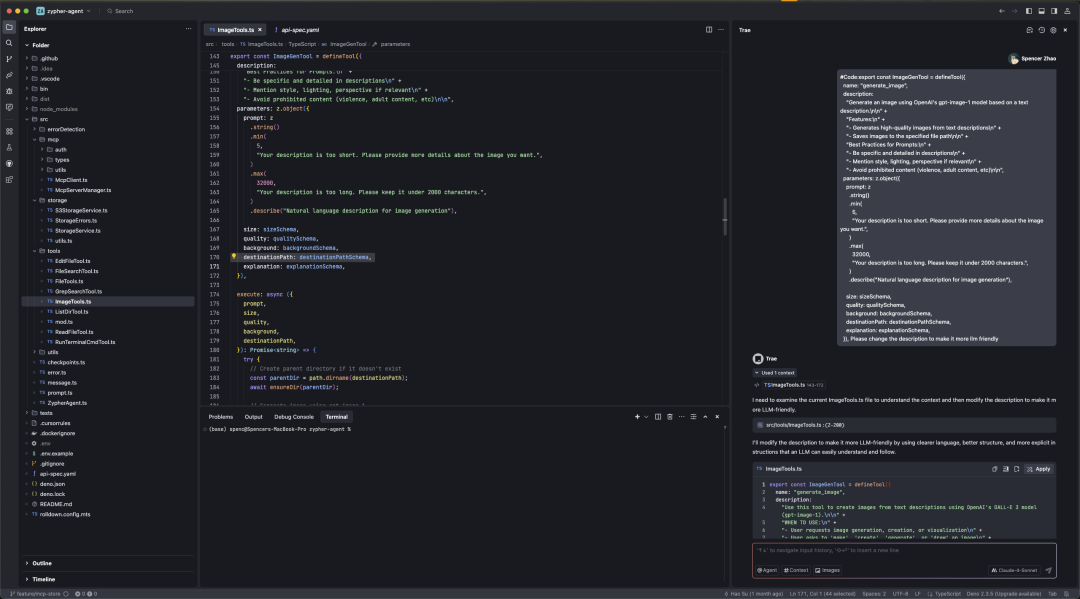1080x599 pixels.
Task: Open the Claude-4-Sonnet model selector
Action: pyautogui.click(x=1013, y=570)
